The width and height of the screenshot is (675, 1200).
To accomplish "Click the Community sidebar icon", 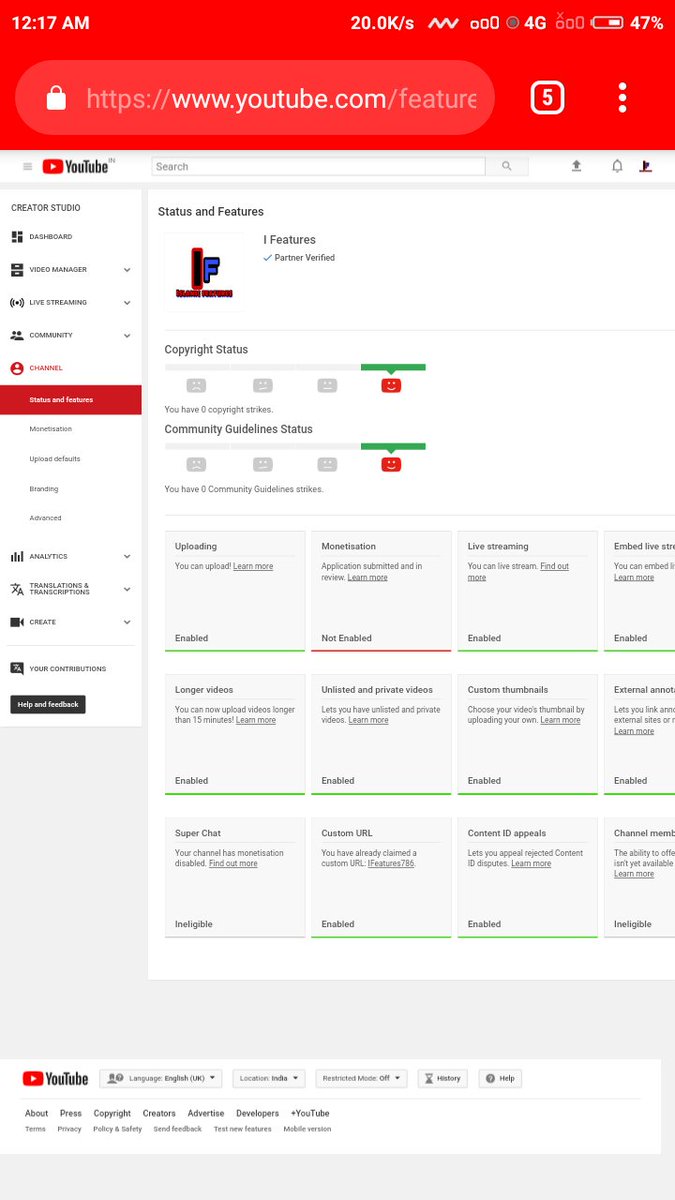I will 17,336.
